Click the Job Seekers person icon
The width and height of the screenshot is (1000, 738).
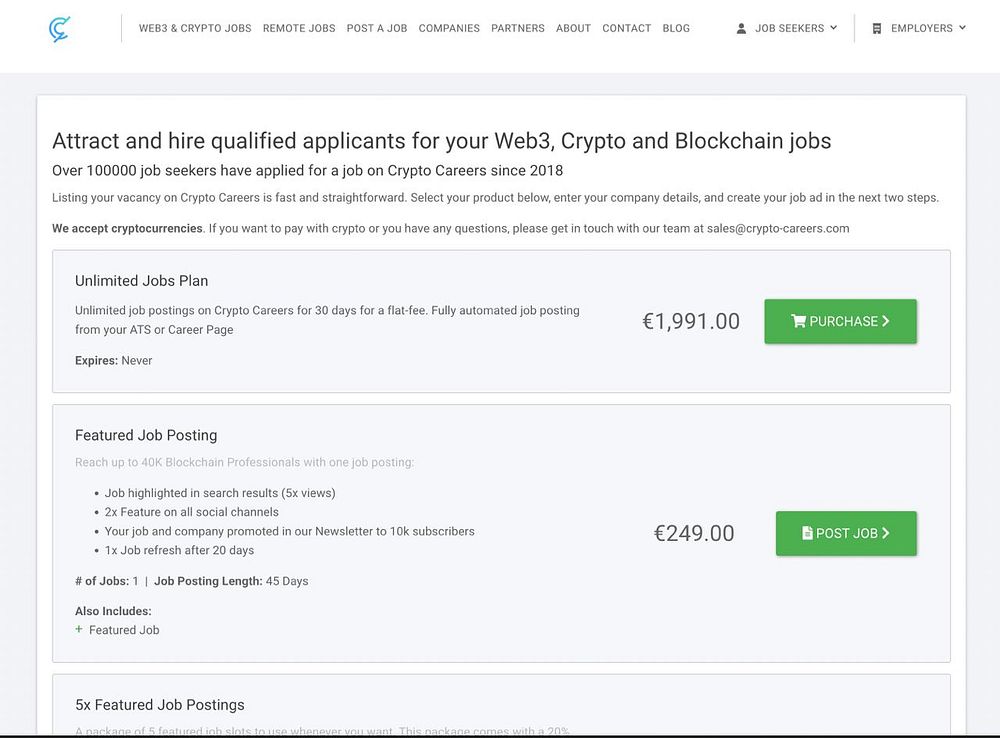point(741,29)
